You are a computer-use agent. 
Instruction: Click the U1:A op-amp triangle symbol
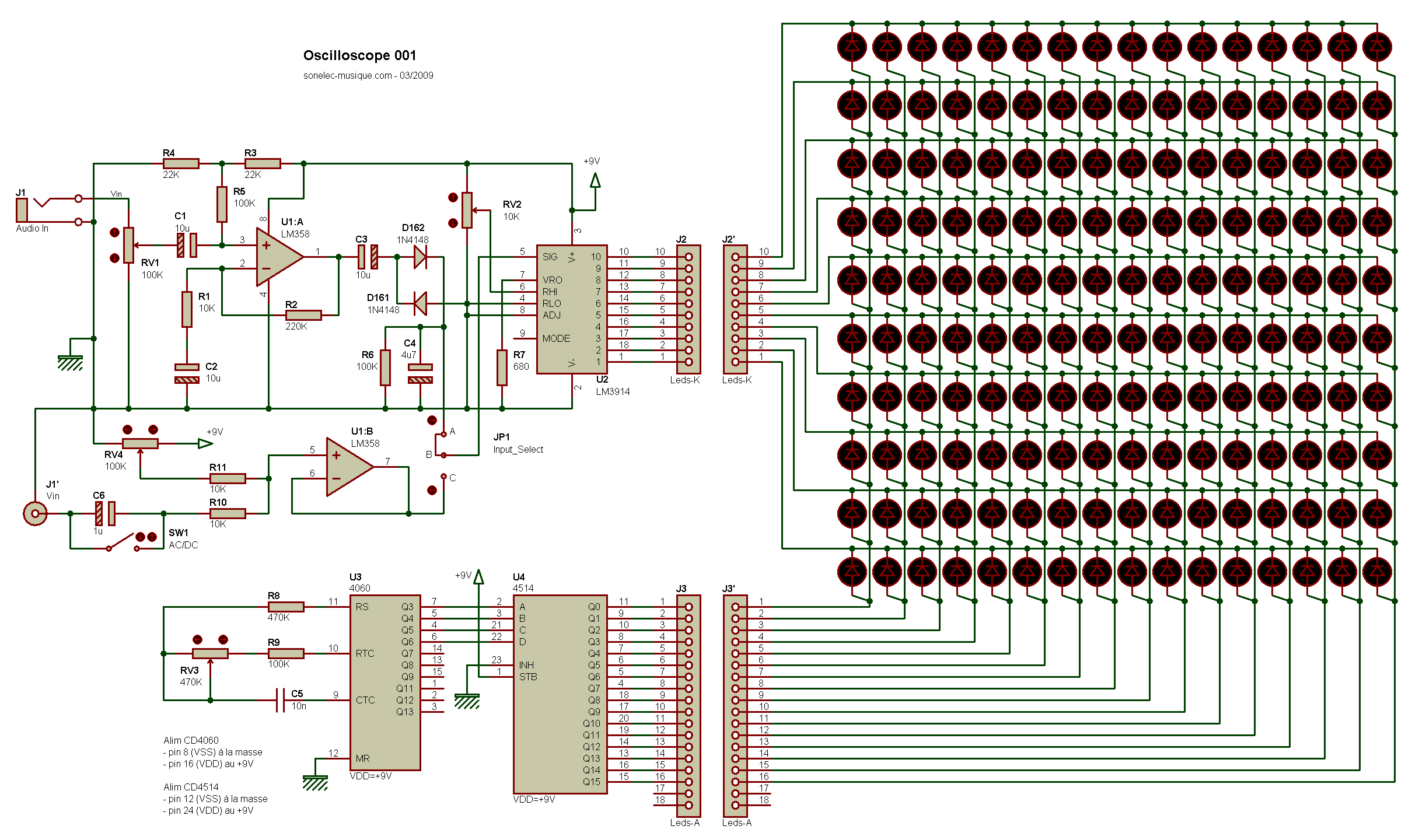point(279,257)
